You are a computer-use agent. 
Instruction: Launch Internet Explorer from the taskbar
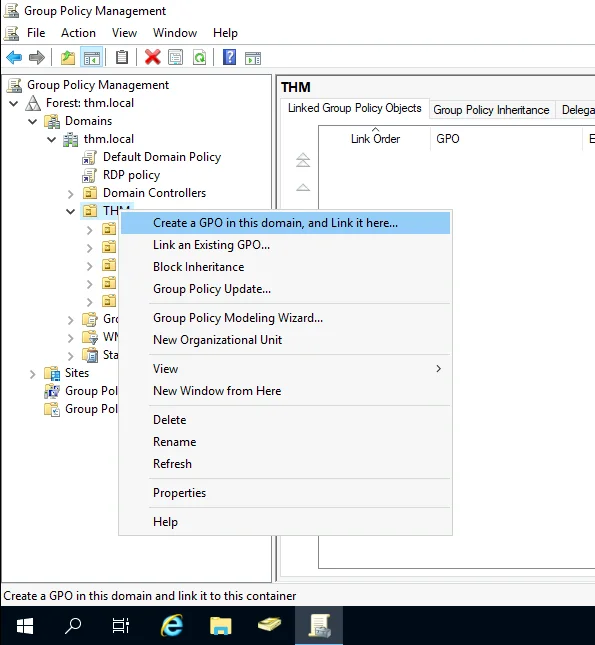coord(172,626)
